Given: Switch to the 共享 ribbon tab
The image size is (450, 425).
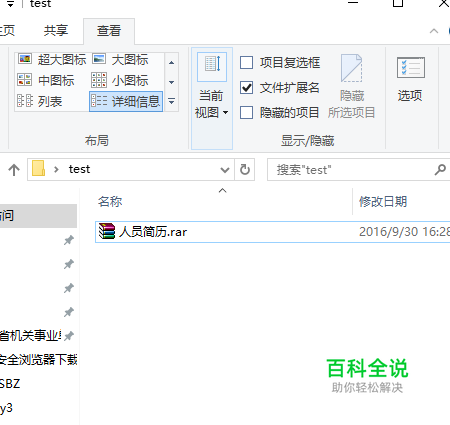Looking at the screenshot, I should [56, 31].
